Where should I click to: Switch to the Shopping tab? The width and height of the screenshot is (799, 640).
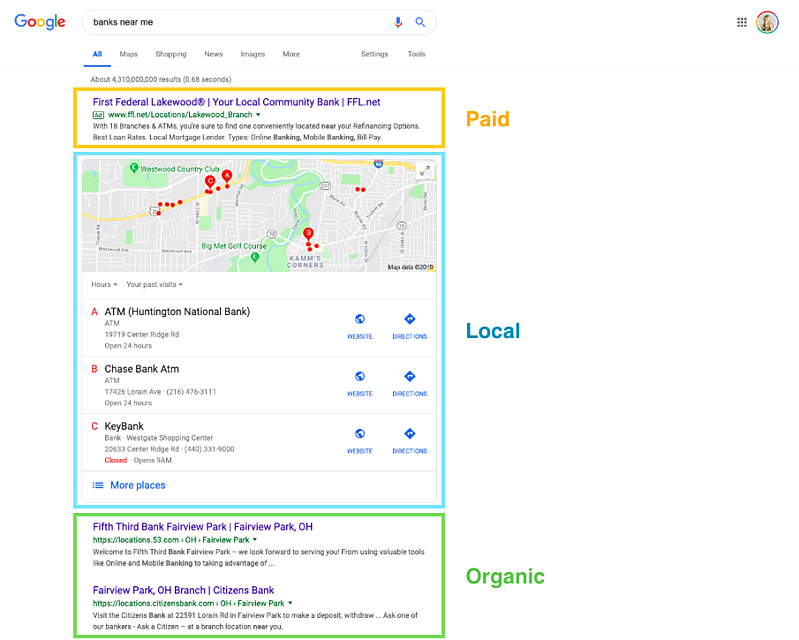point(171,54)
